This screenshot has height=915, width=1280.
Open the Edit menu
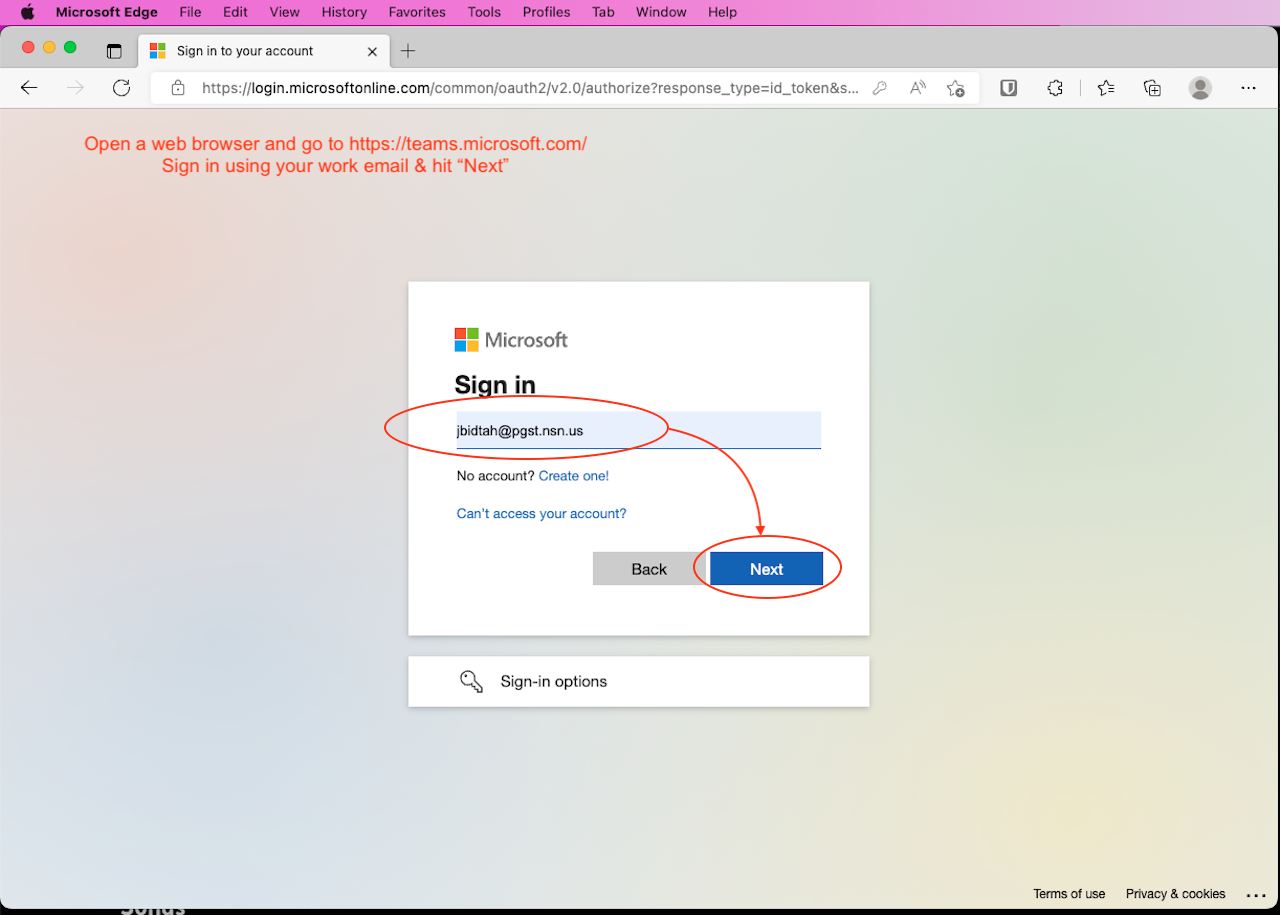click(x=235, y=12)
